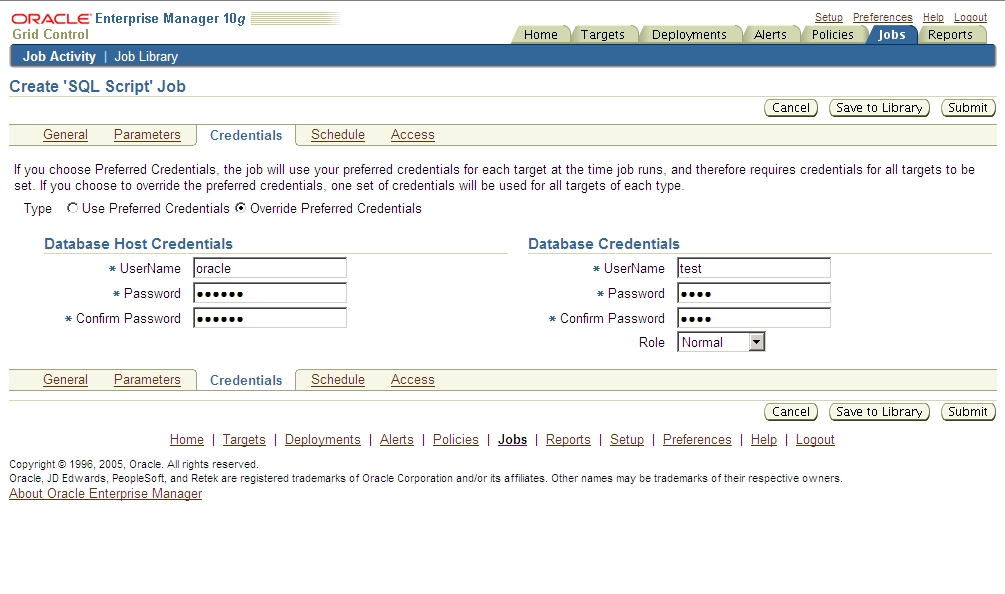
Task: Click footer Policies link
Action: [x=456, y=440]
